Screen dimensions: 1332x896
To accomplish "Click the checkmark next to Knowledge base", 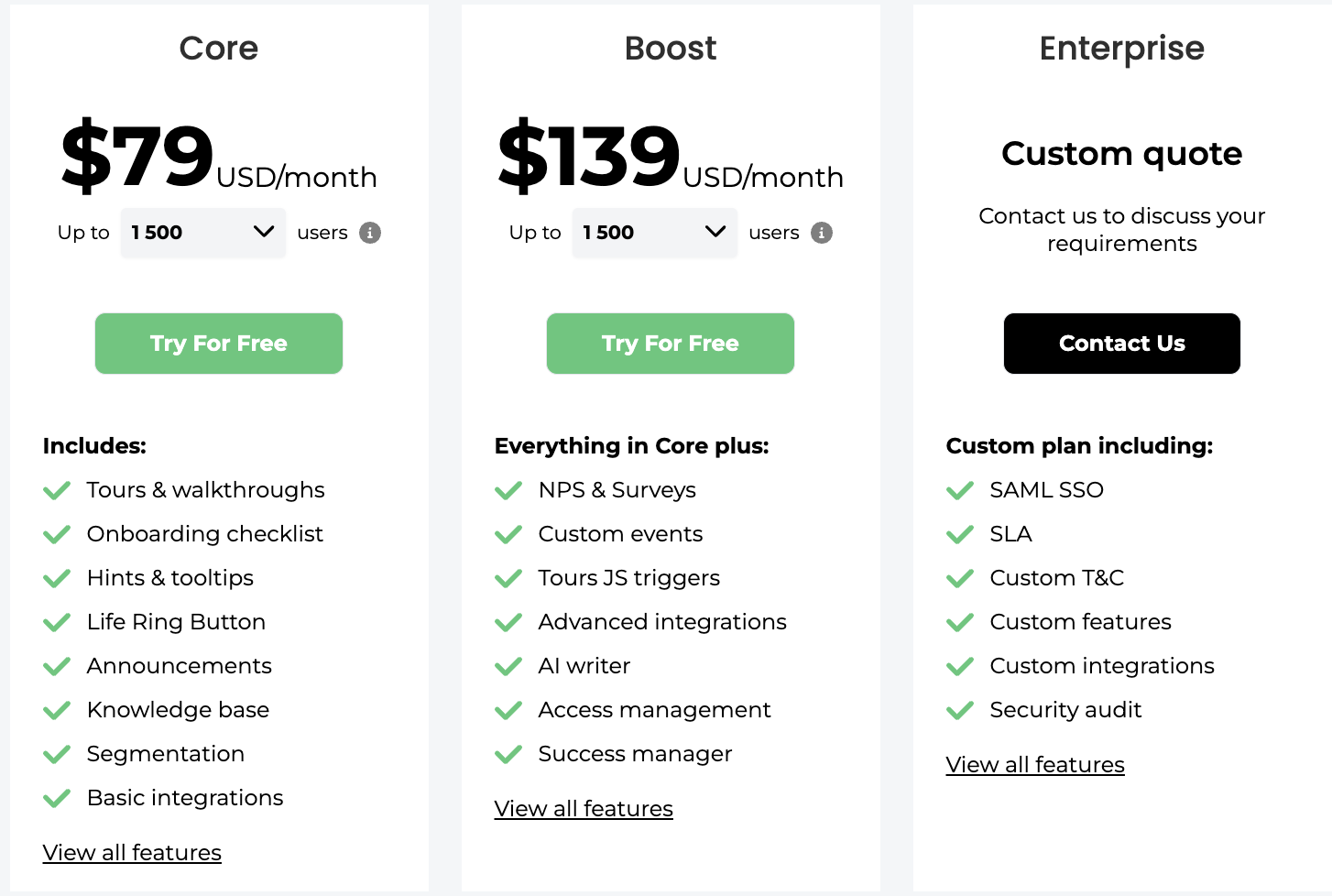I will click(57, 711).
